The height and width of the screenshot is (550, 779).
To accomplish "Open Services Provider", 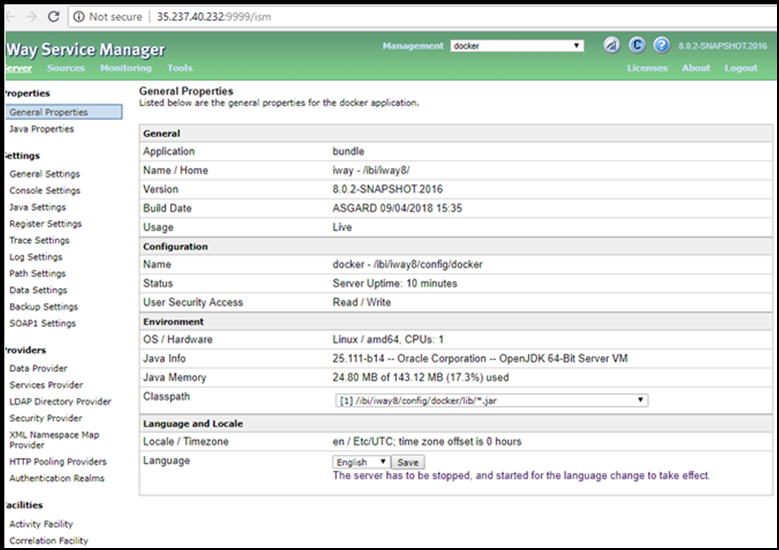I will point(46,385).
